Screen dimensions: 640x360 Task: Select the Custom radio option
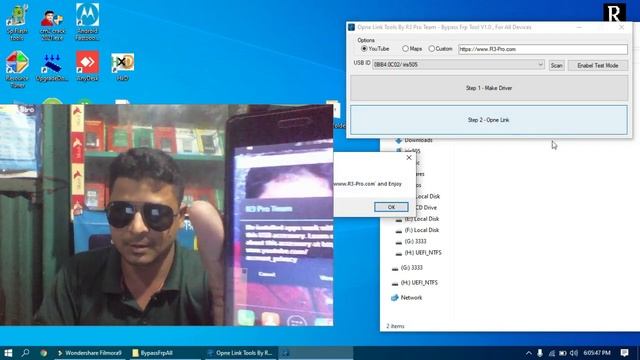(431, 49)
